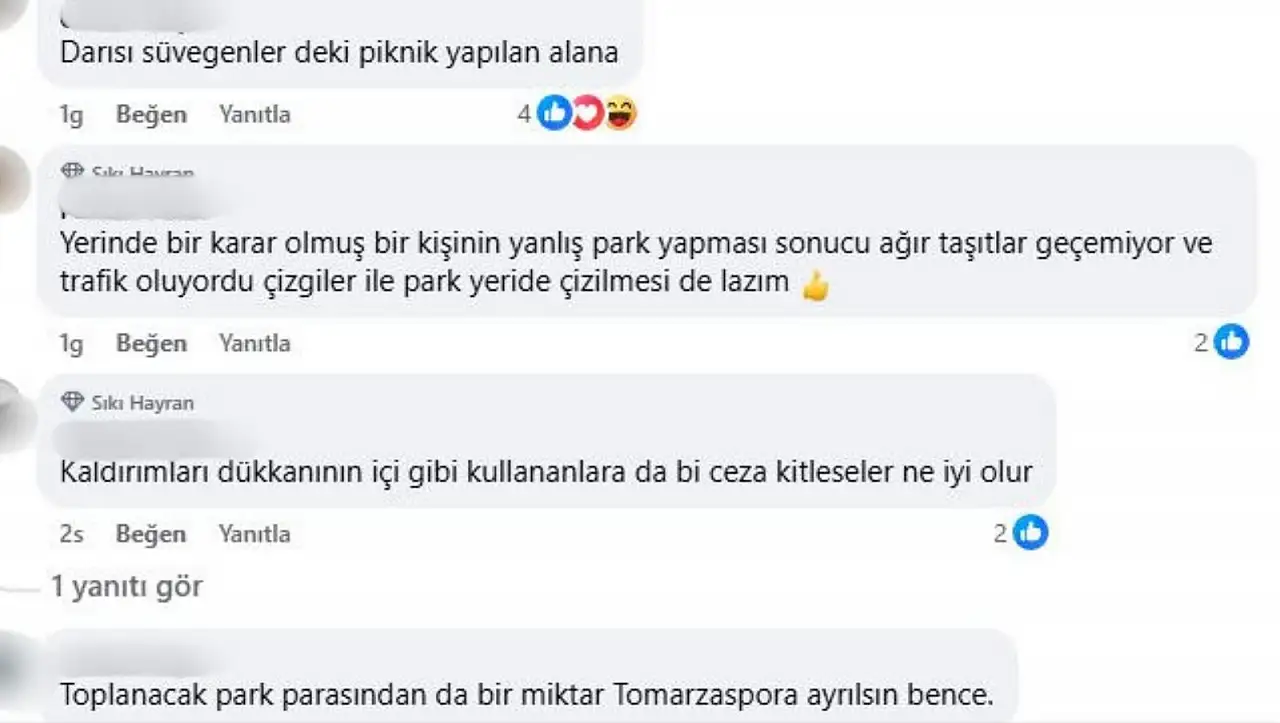
Task: Toggle Beğen on the "Kaldırımları" comment
Action: pos(151,534)
